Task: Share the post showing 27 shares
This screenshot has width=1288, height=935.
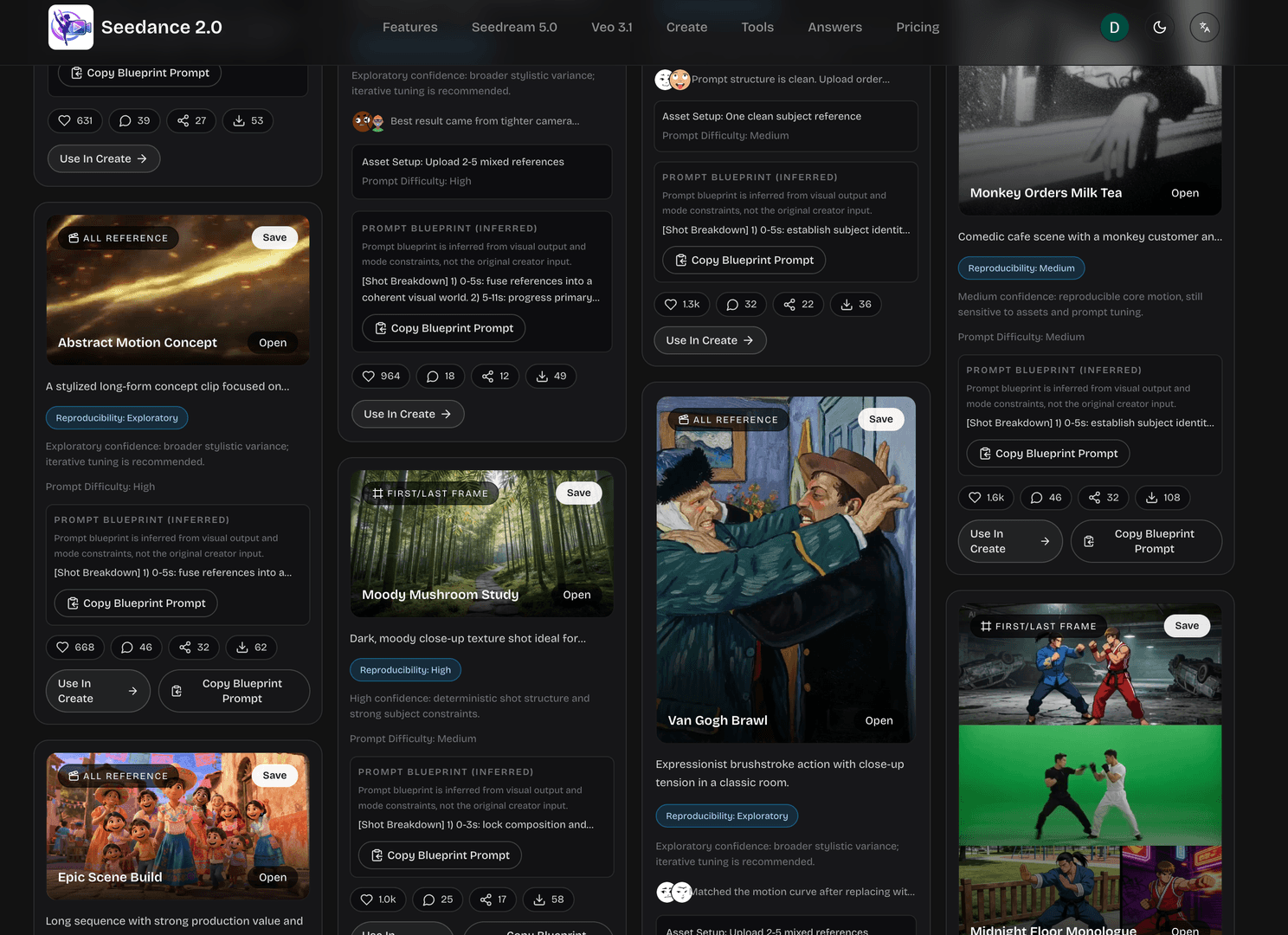Action: tap(192, 120)
